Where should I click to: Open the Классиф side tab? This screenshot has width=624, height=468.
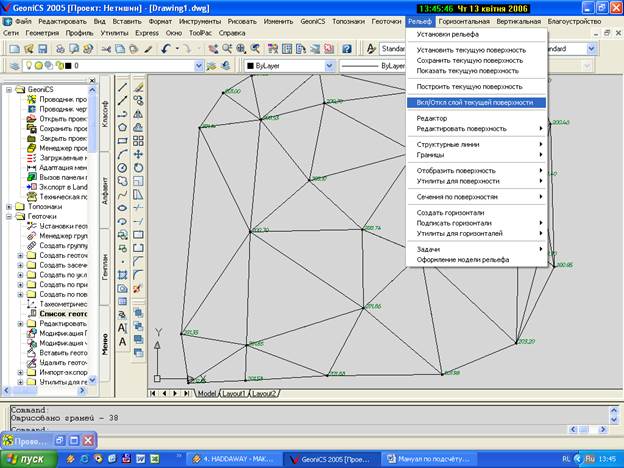(x=105, y=114)
